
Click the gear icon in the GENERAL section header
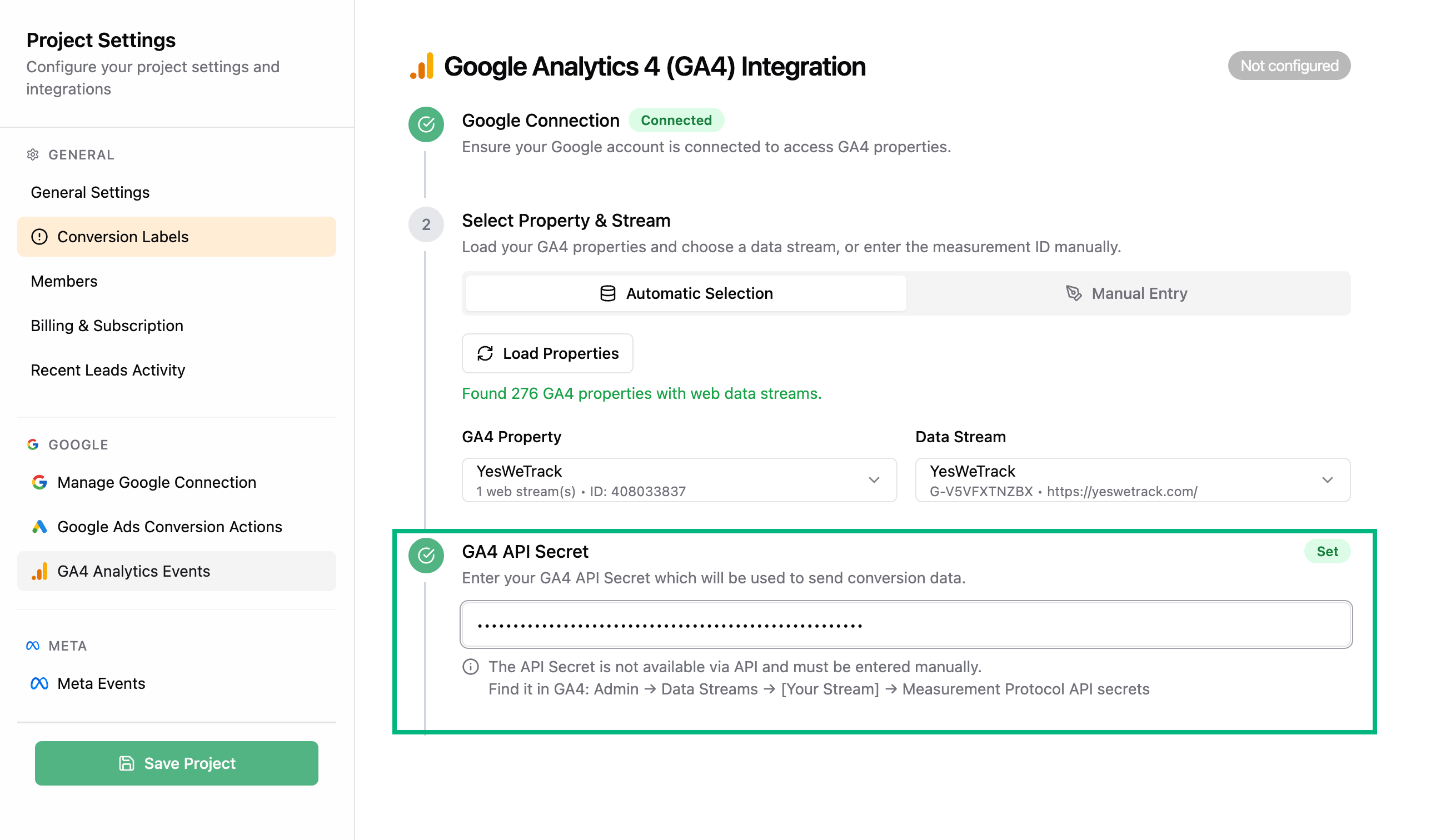click(32, 154)
